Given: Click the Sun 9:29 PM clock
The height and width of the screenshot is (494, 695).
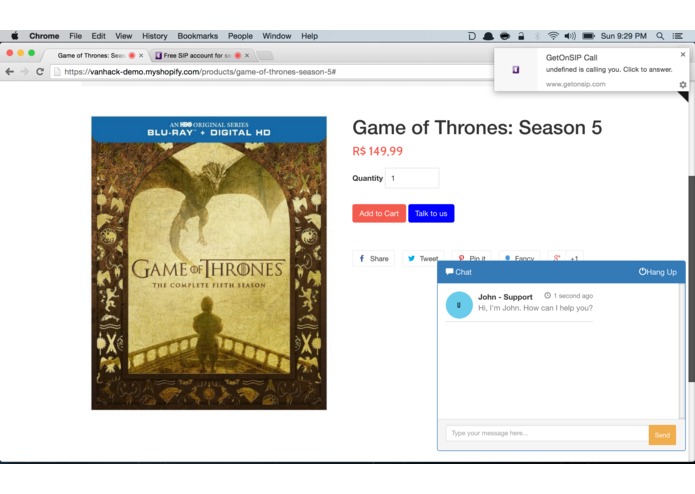Looking at the screenshot, I should [x=623, y=36].
